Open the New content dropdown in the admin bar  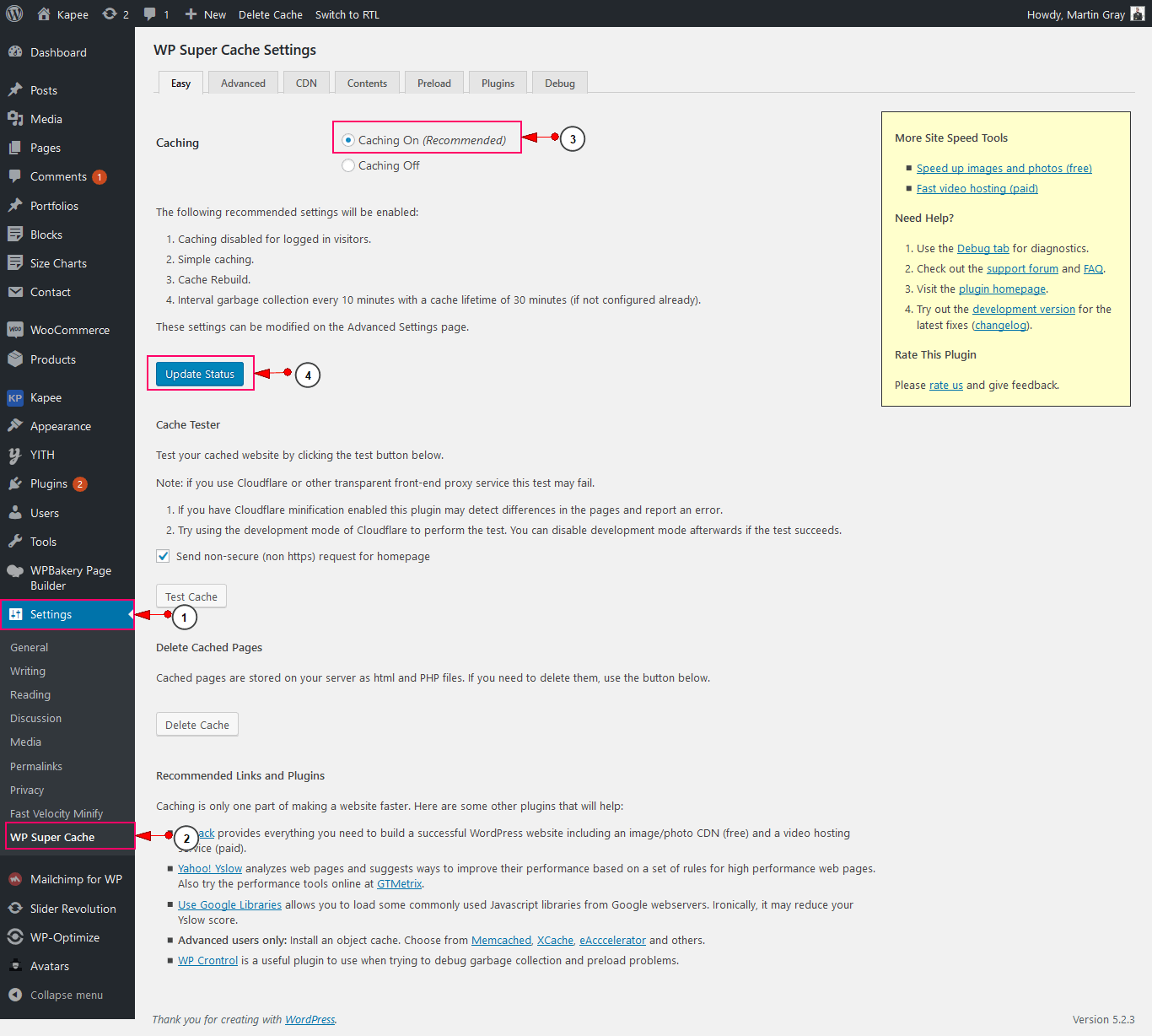(x=206, y=14)
